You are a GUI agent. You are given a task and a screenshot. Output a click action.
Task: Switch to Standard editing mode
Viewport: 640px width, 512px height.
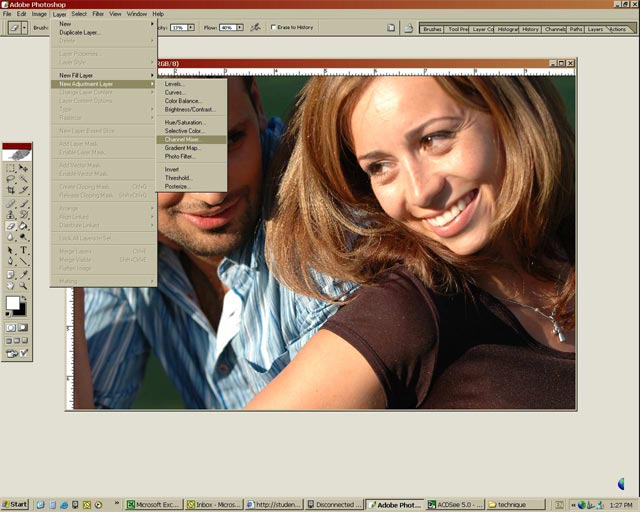pyautogui.click(x=11, y=327)
